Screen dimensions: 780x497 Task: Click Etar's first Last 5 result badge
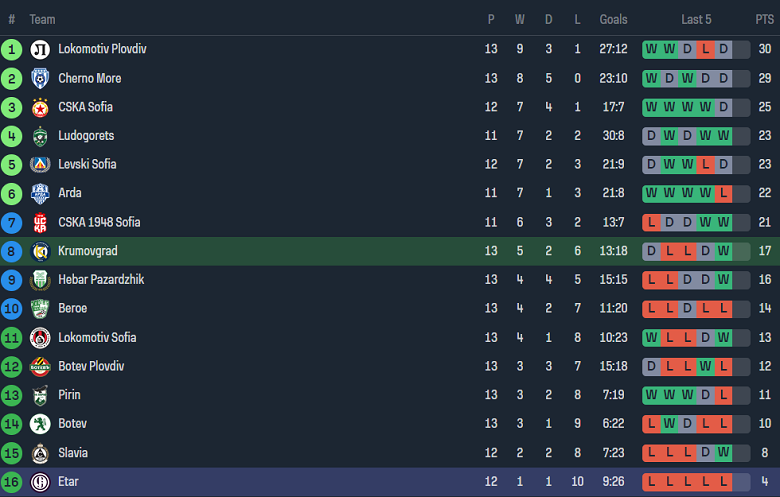652,482
